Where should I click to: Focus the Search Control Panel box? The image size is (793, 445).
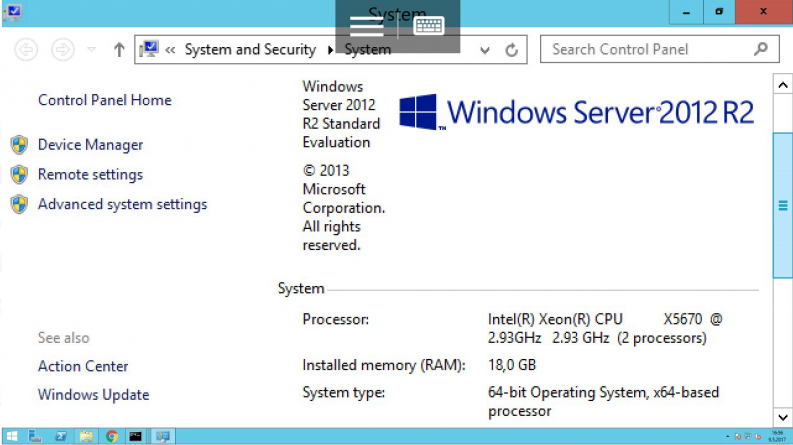(x=659, y=49)
